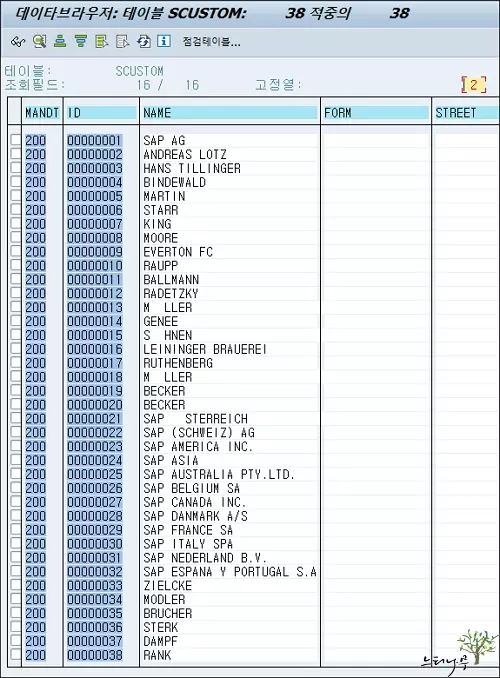Screen dimensions: 500x678
Task: Select the NAME column header
Action: pyautogui.click(x=230, y=113)
